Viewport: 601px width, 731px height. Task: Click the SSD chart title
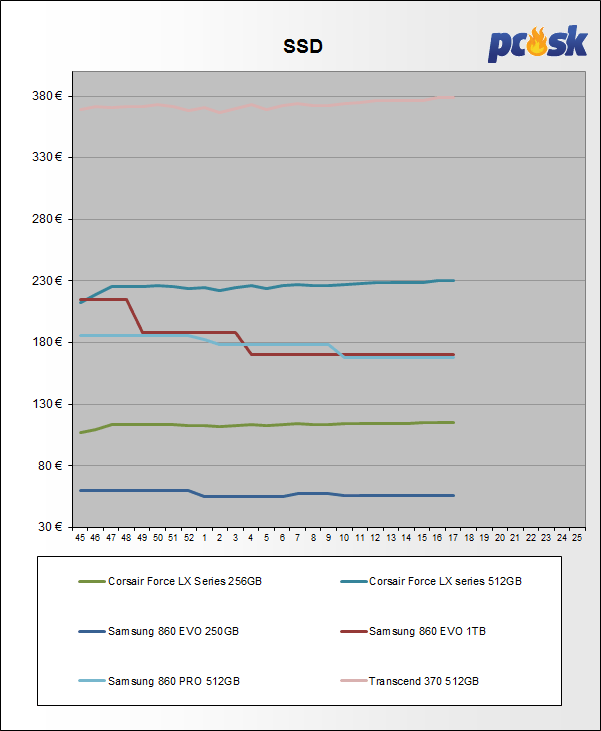click(303, 46)
